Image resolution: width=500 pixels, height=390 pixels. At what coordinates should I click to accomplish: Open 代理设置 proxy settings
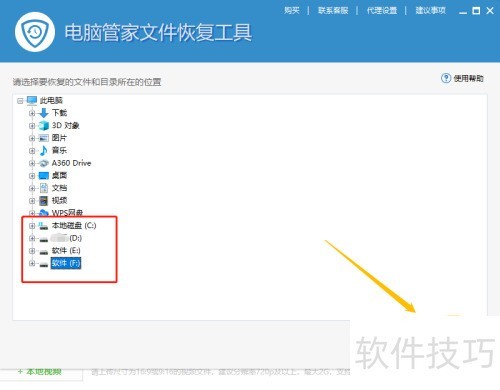[382, 11]
